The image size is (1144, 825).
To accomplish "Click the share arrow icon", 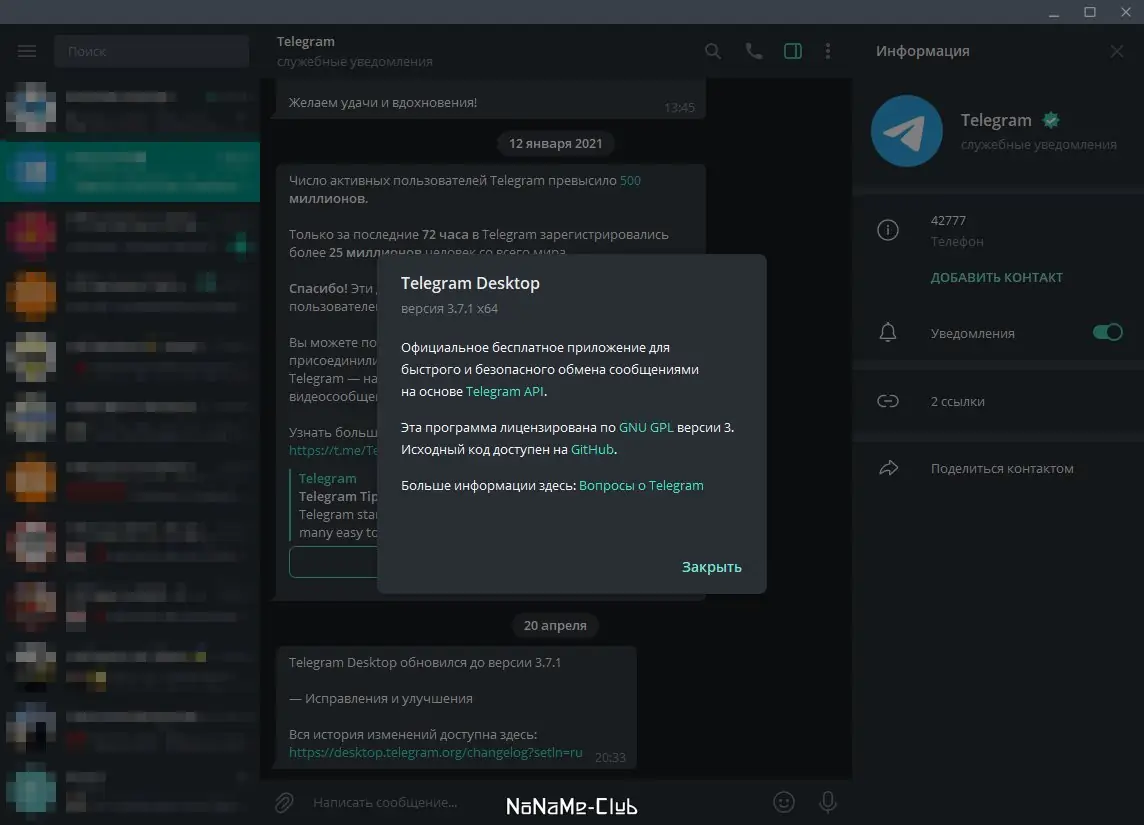I will [888, 468].
